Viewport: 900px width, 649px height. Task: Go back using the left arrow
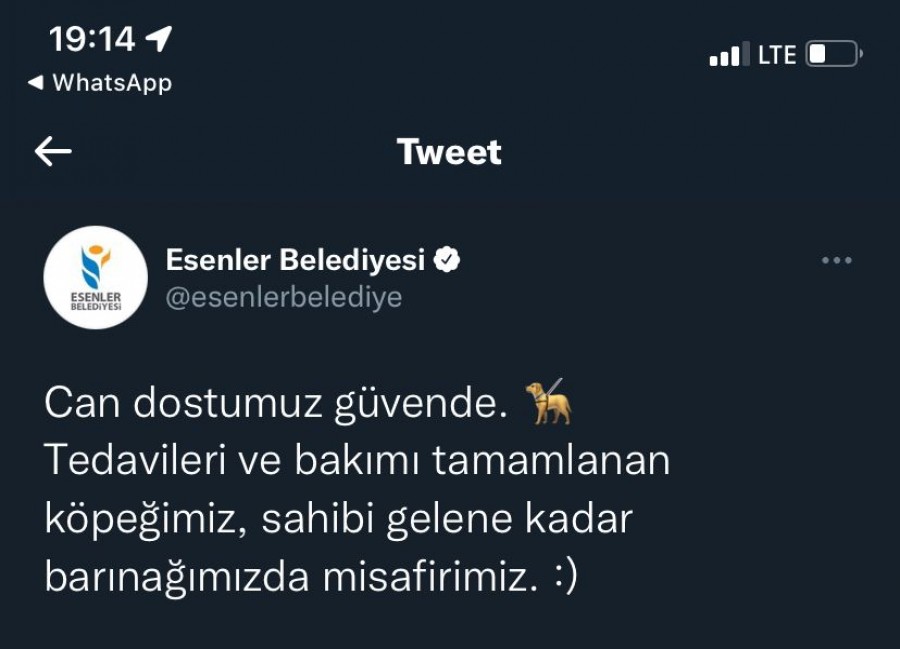coord(53,151)
